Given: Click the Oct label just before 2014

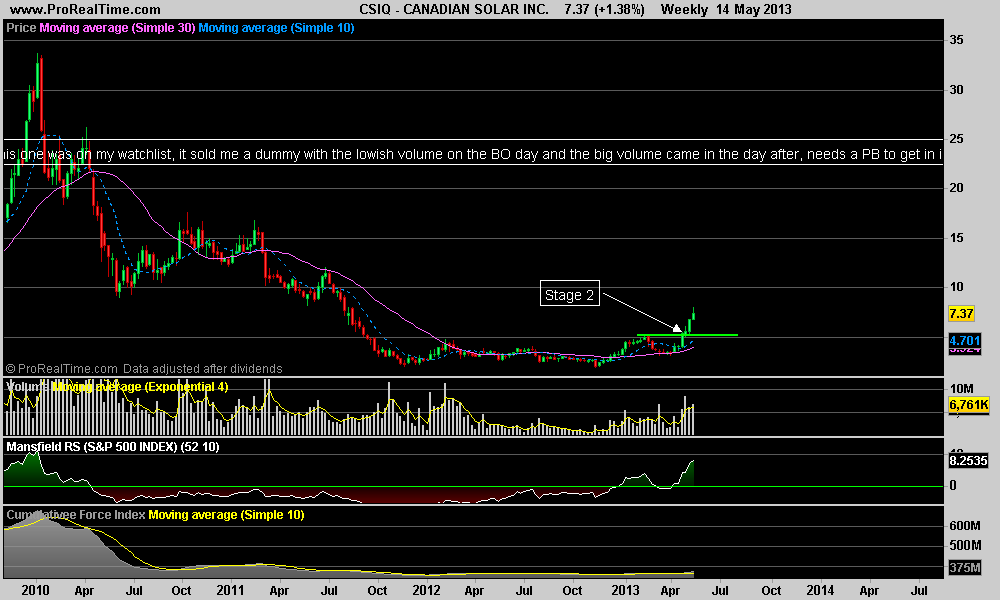Looking at the screenshot, I should pyautogui.click(x=771, y=590).
